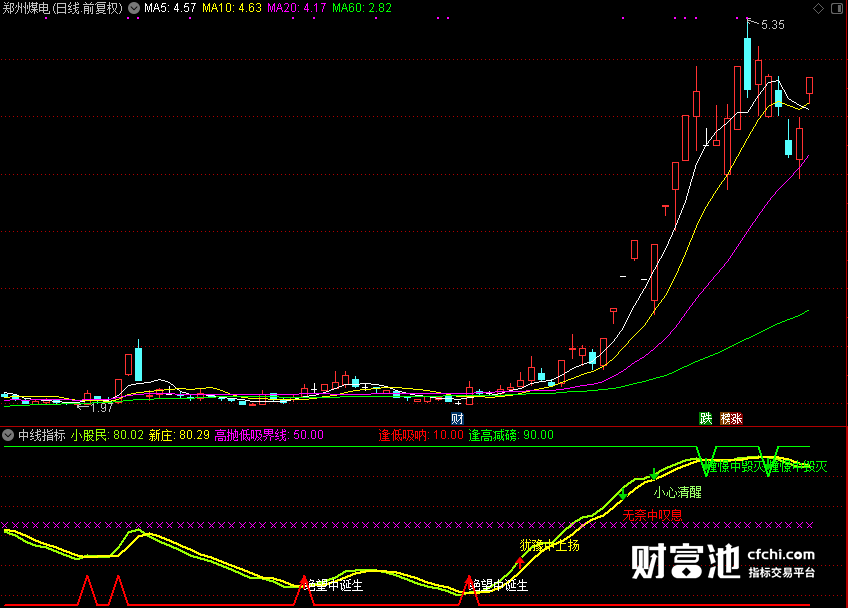This screenshot has height=608, width=848.
Task: Click the 新庄: 80.29 value
Action: coord(179,435)
